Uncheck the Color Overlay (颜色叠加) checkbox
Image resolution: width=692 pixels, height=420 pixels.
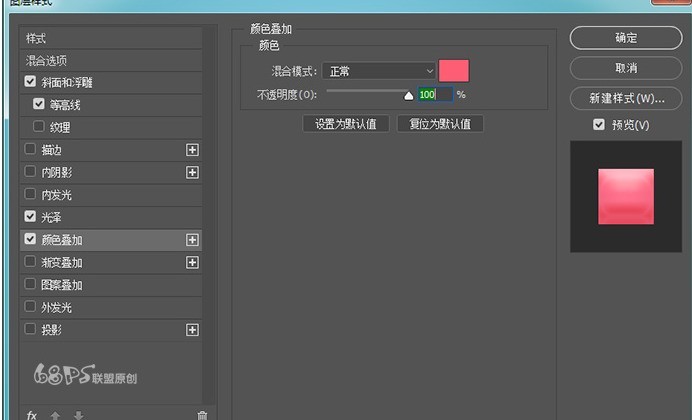point(30,239)
